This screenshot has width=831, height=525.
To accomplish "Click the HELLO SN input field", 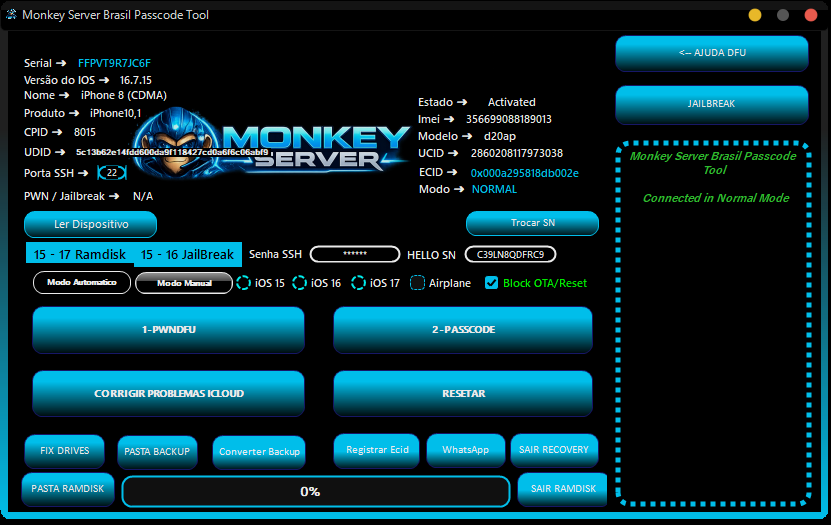I will click(510, 254).
